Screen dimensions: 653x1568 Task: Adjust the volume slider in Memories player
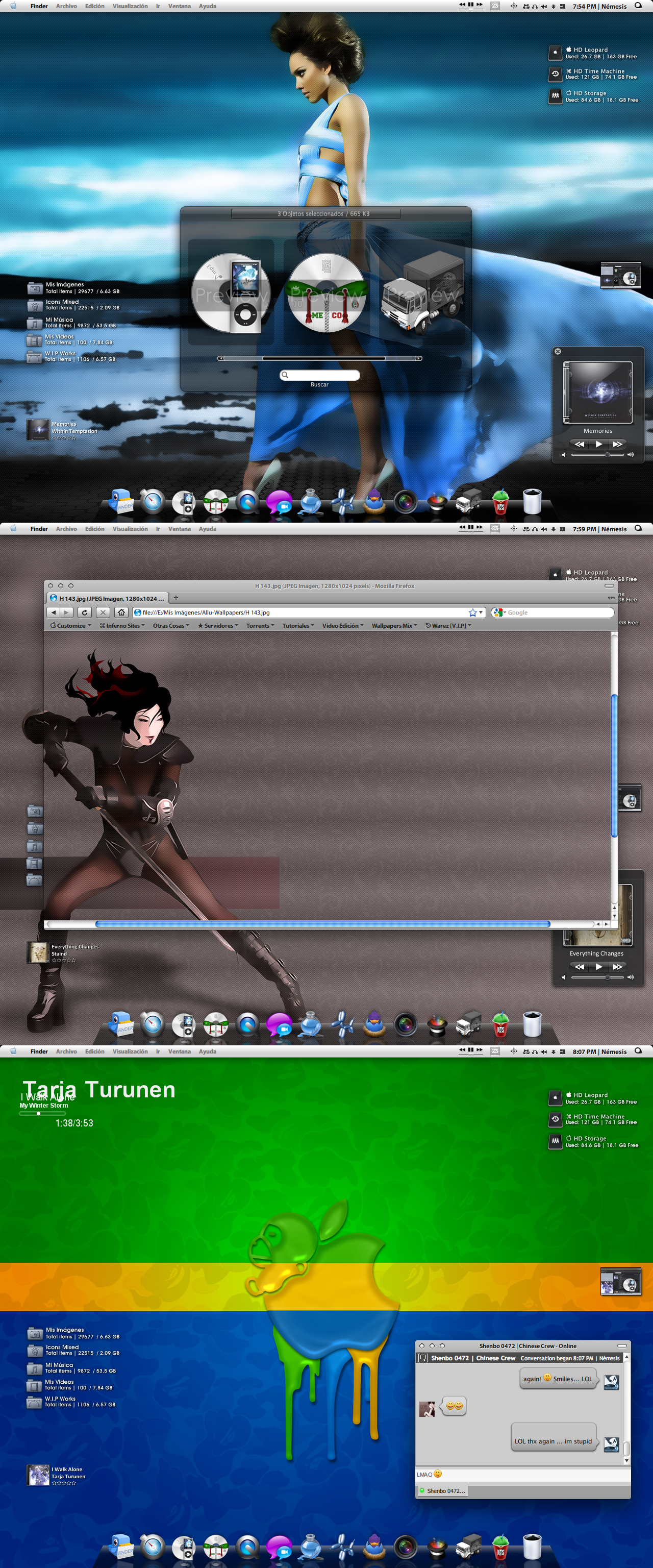click(597, 455)
